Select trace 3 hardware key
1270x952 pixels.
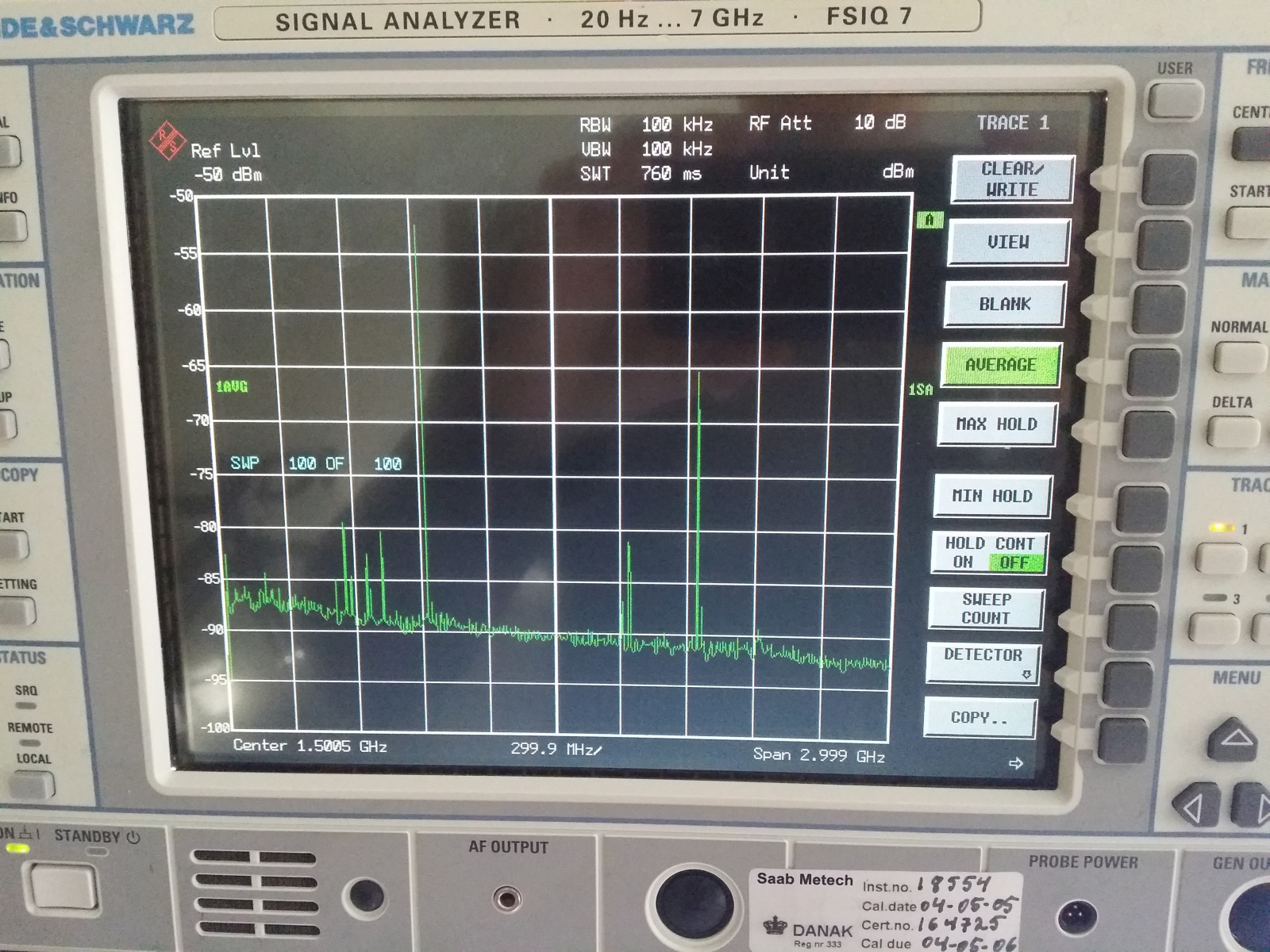[x=1214, y=628]
